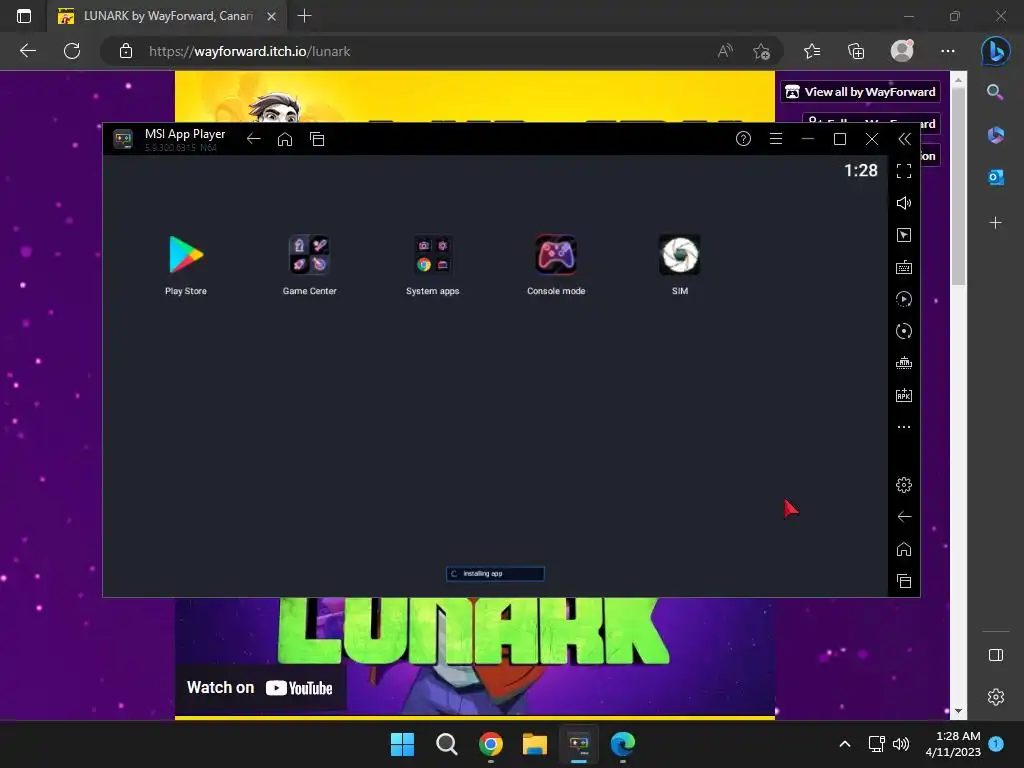Click Watch on YouTube link
This screenshot has width=1024, height=768.
260,688
